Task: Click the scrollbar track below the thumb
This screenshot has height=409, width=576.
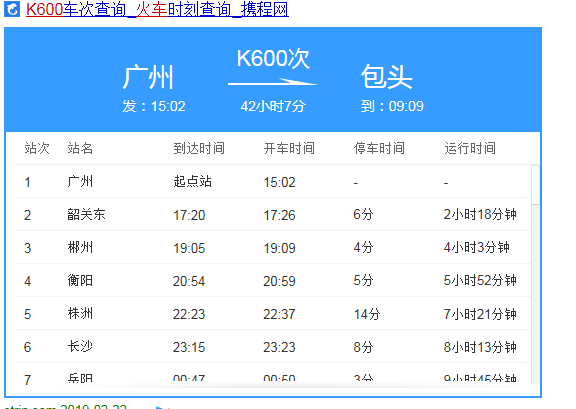Action: point(535,294)
